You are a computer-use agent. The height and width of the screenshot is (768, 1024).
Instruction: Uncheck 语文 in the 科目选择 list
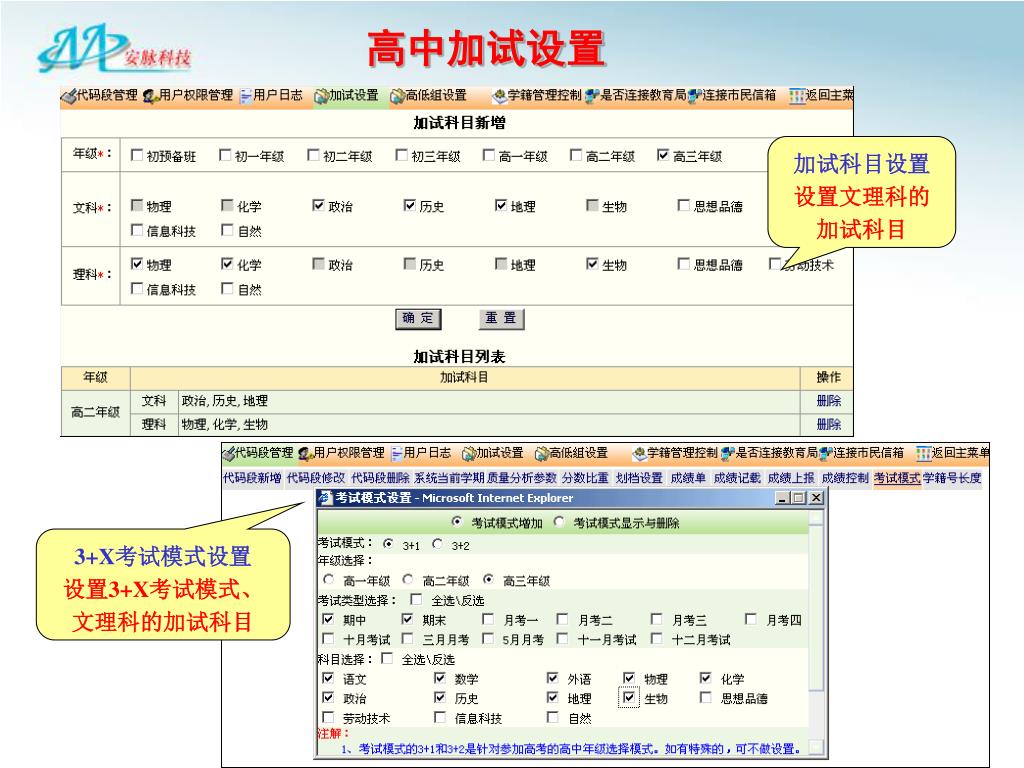point(328,678)
